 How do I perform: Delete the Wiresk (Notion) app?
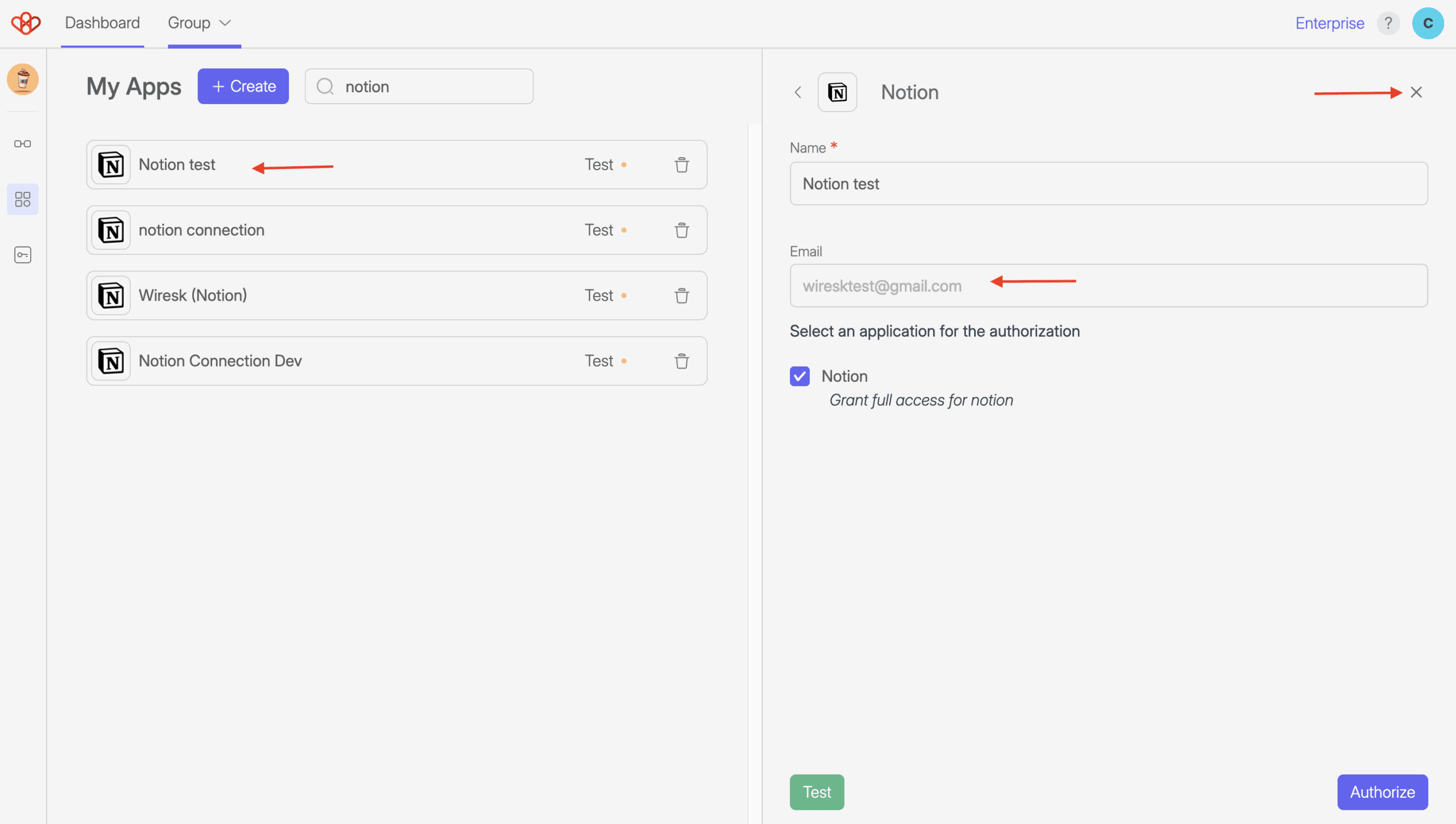coord(682,296)
